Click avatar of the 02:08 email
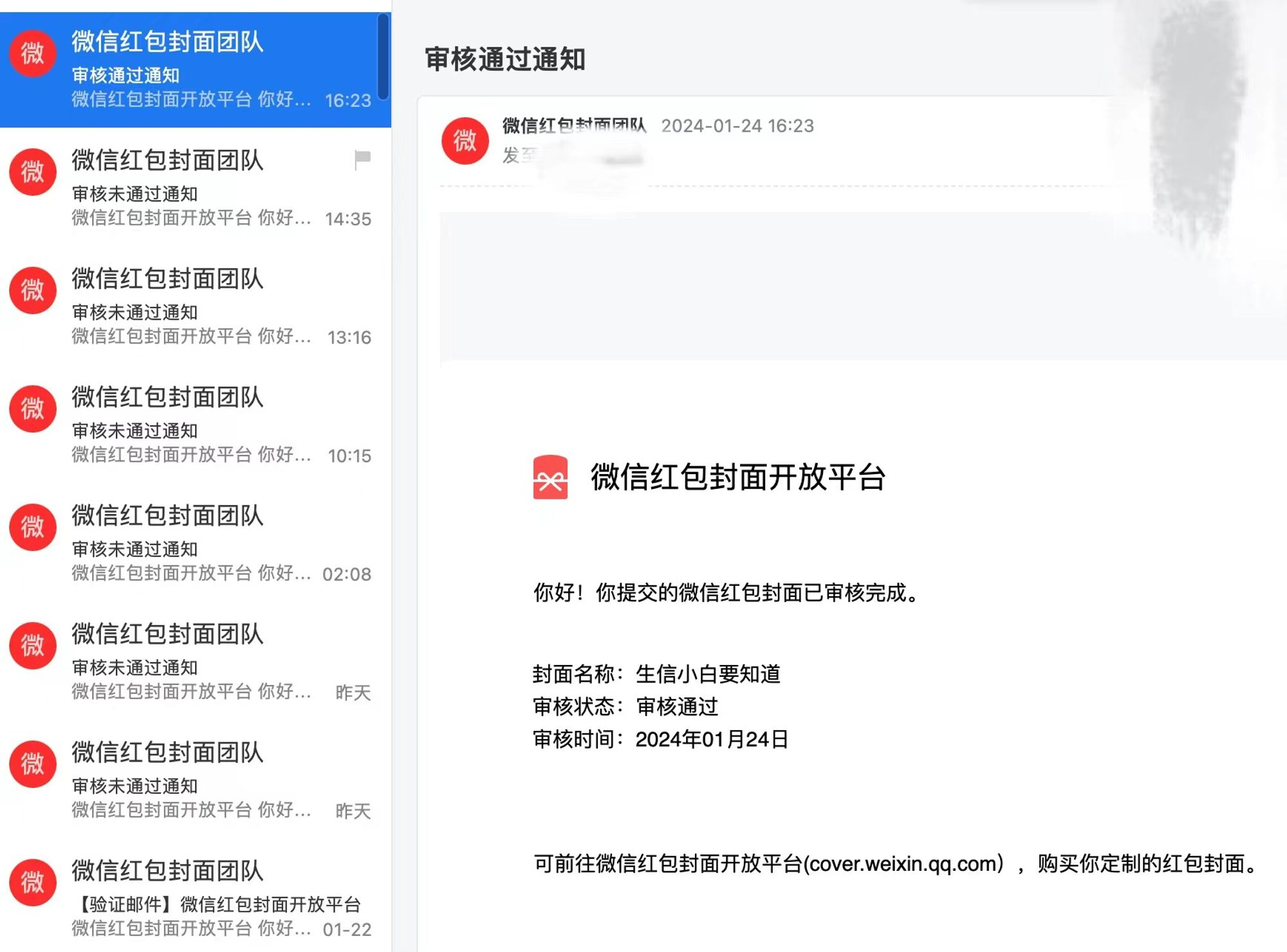The height and width of the screenshot is (952, 1287). (x=32, y=527)
